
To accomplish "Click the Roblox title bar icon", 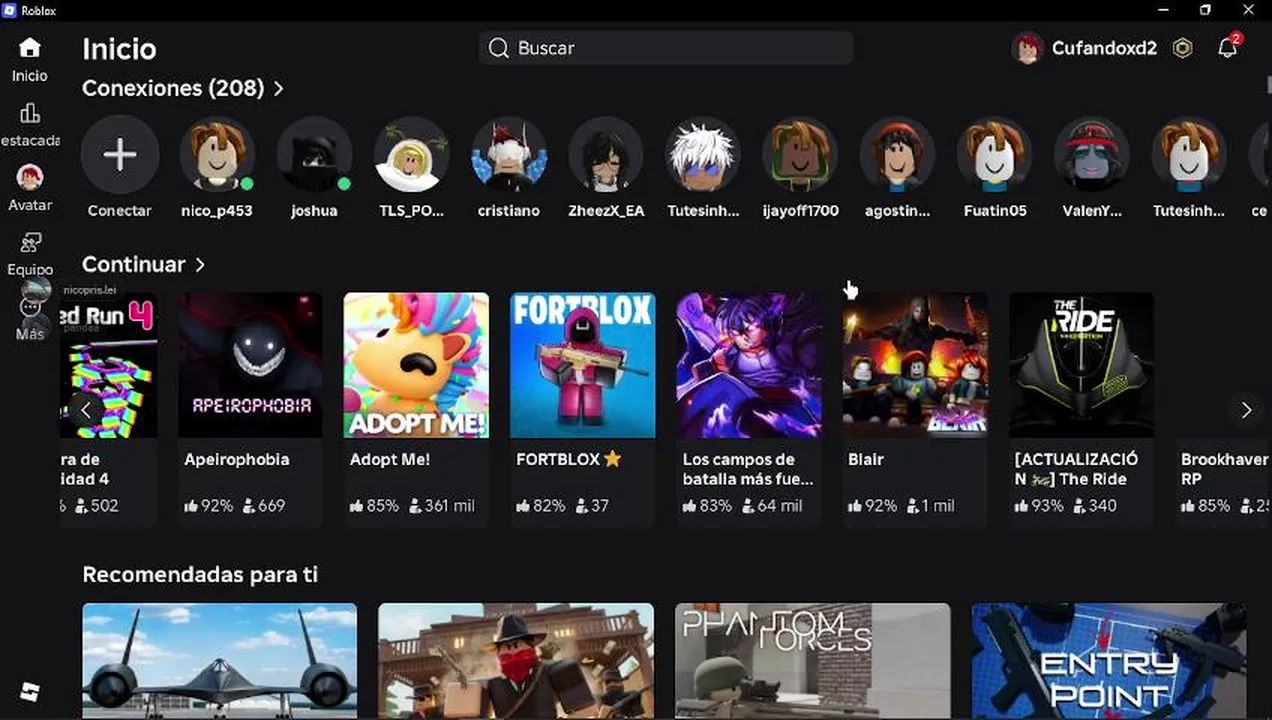I will pyautogui.click(x=10, y=10).
